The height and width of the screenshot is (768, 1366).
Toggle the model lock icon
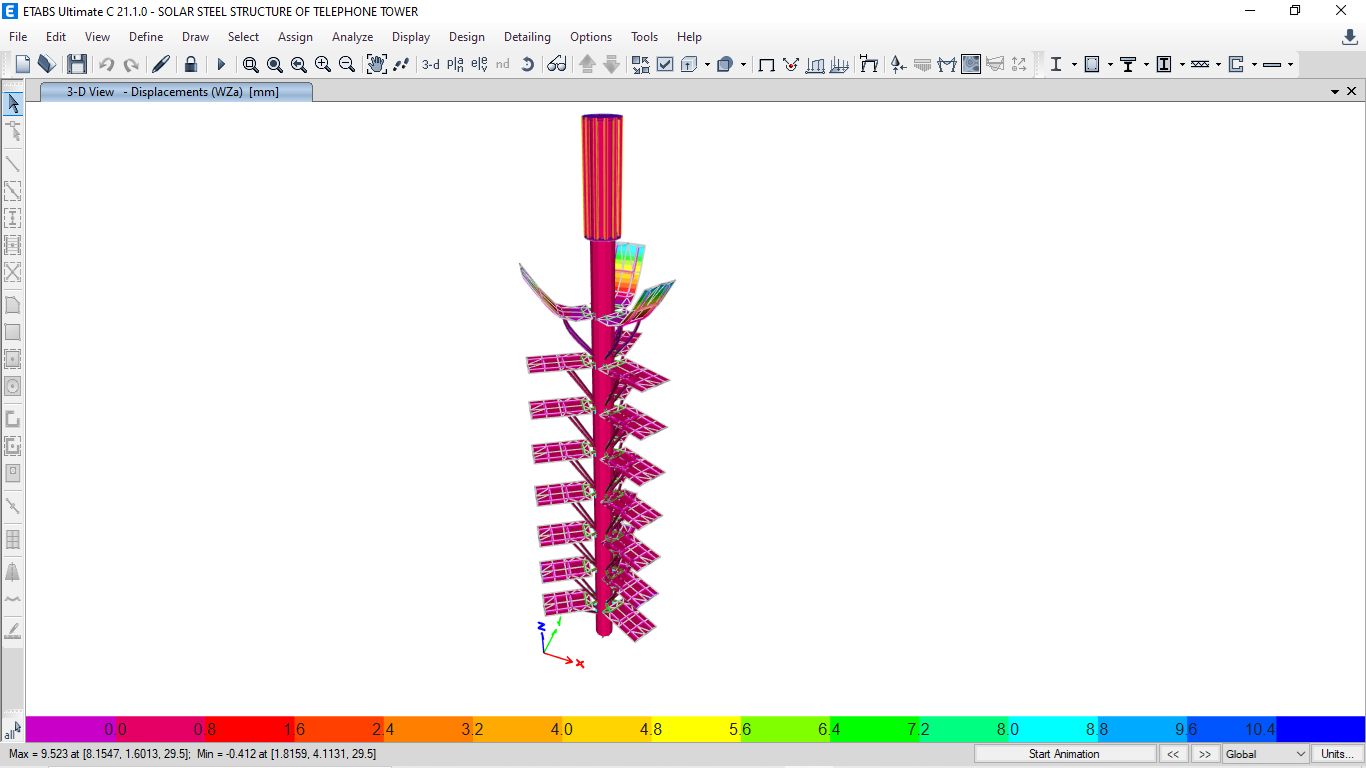[x=190, y=63]
